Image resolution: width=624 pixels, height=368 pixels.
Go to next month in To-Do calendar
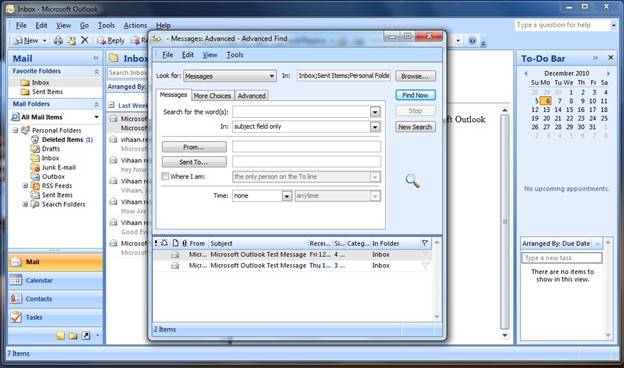coord(608,73)
